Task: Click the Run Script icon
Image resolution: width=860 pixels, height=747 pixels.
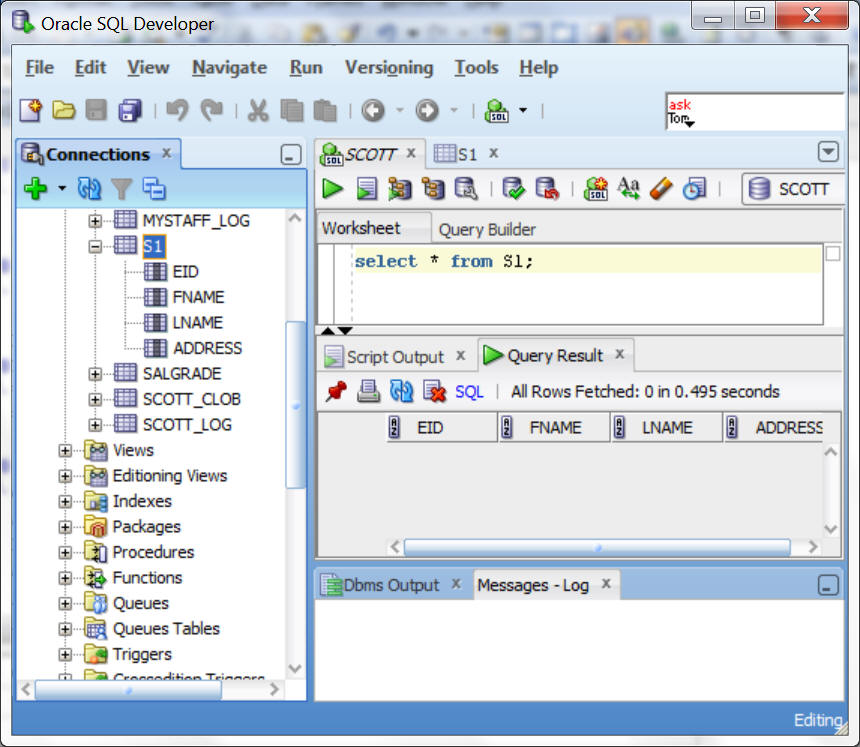Action: coord(366,189)
